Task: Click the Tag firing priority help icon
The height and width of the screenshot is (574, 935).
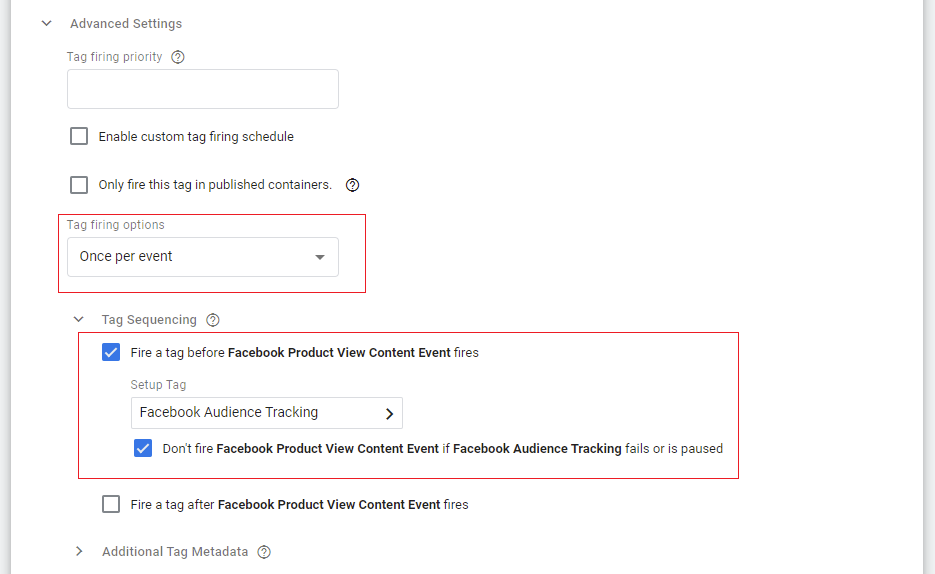Action: click(x=178, y=57)
